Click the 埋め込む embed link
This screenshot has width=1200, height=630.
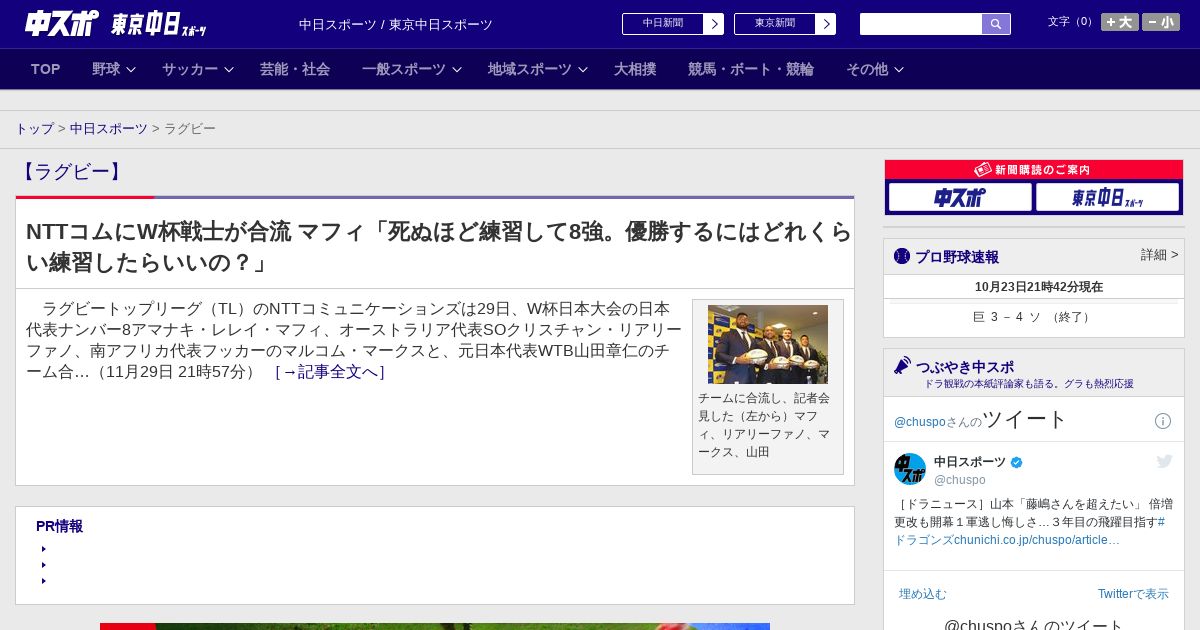(922, 594)
